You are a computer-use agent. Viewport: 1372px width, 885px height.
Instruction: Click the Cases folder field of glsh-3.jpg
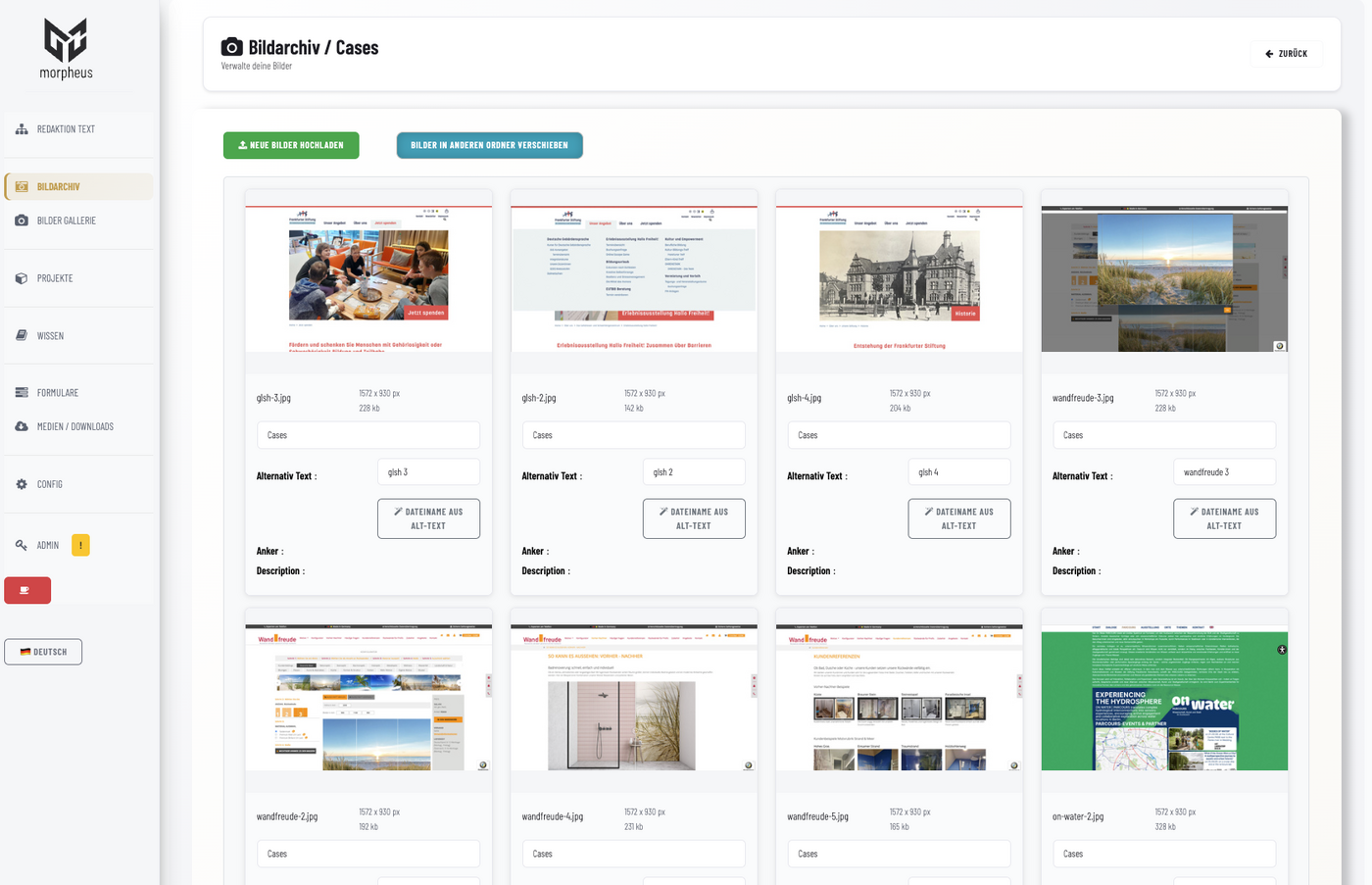(368, 435)
